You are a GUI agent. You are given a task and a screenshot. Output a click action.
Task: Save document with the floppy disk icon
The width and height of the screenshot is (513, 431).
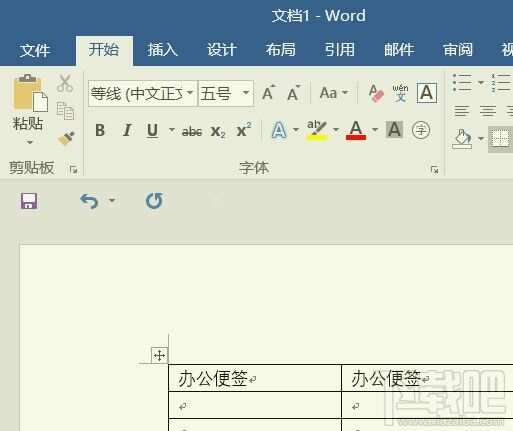tap(29, 201)
